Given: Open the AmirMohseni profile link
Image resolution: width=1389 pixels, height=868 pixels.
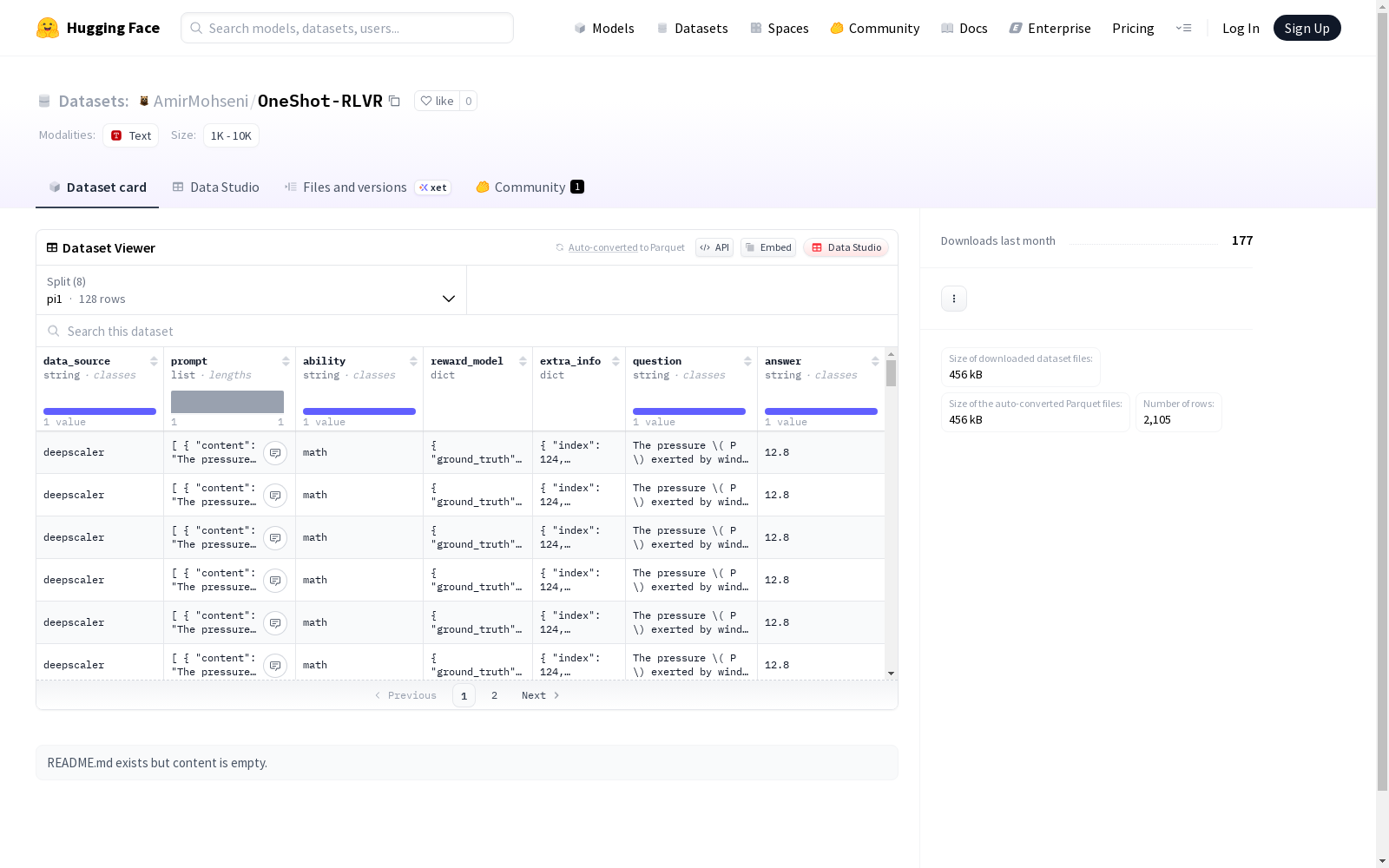Looking at the screenshot, I should (201, 101).
